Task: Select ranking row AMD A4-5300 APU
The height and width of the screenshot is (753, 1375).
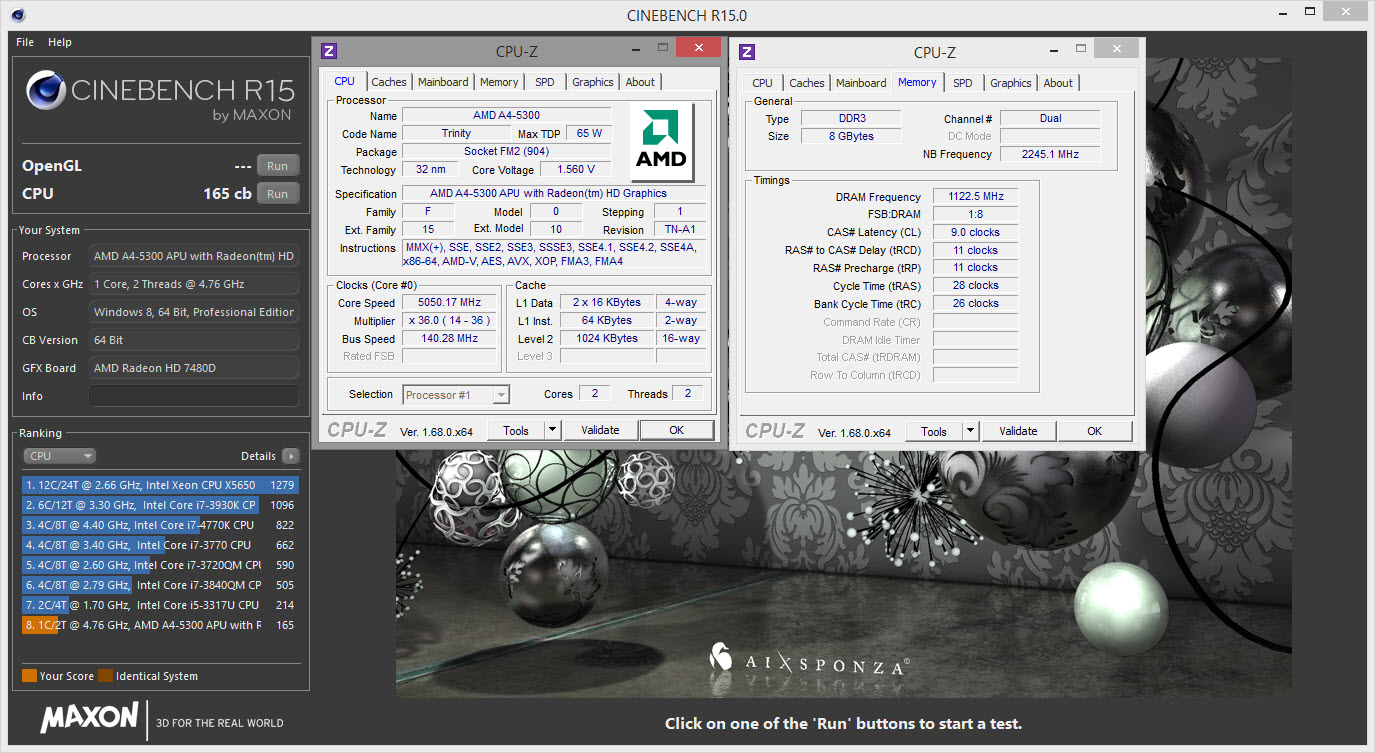Action: pos(160,625)
